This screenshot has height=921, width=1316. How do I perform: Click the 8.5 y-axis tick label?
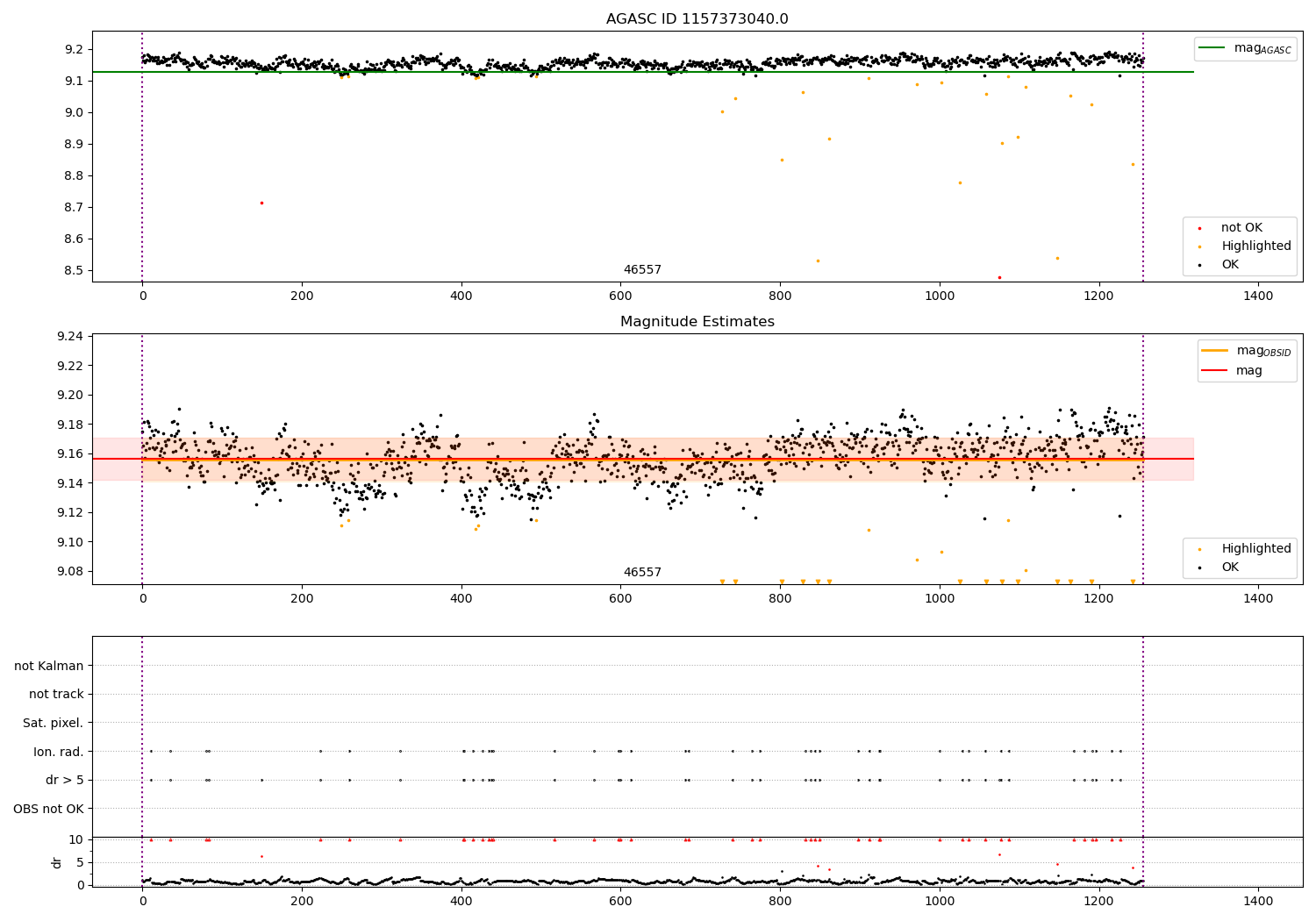(x=75, y=270)
